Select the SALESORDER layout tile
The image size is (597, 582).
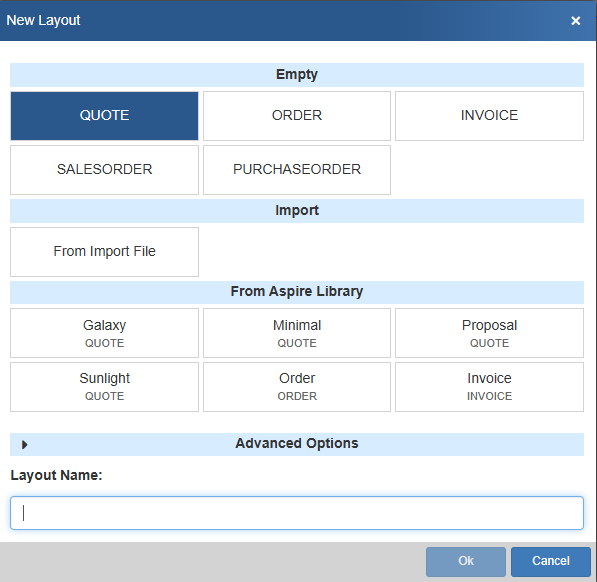(x=104, y=170)
